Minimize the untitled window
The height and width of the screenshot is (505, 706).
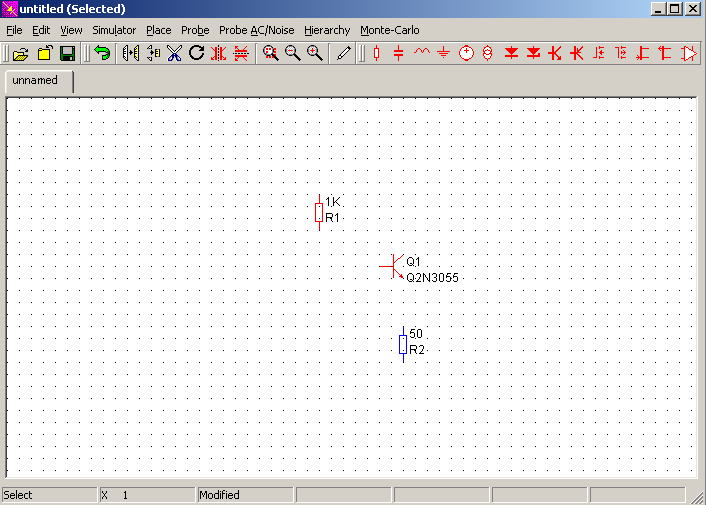[x=658, y=9]
